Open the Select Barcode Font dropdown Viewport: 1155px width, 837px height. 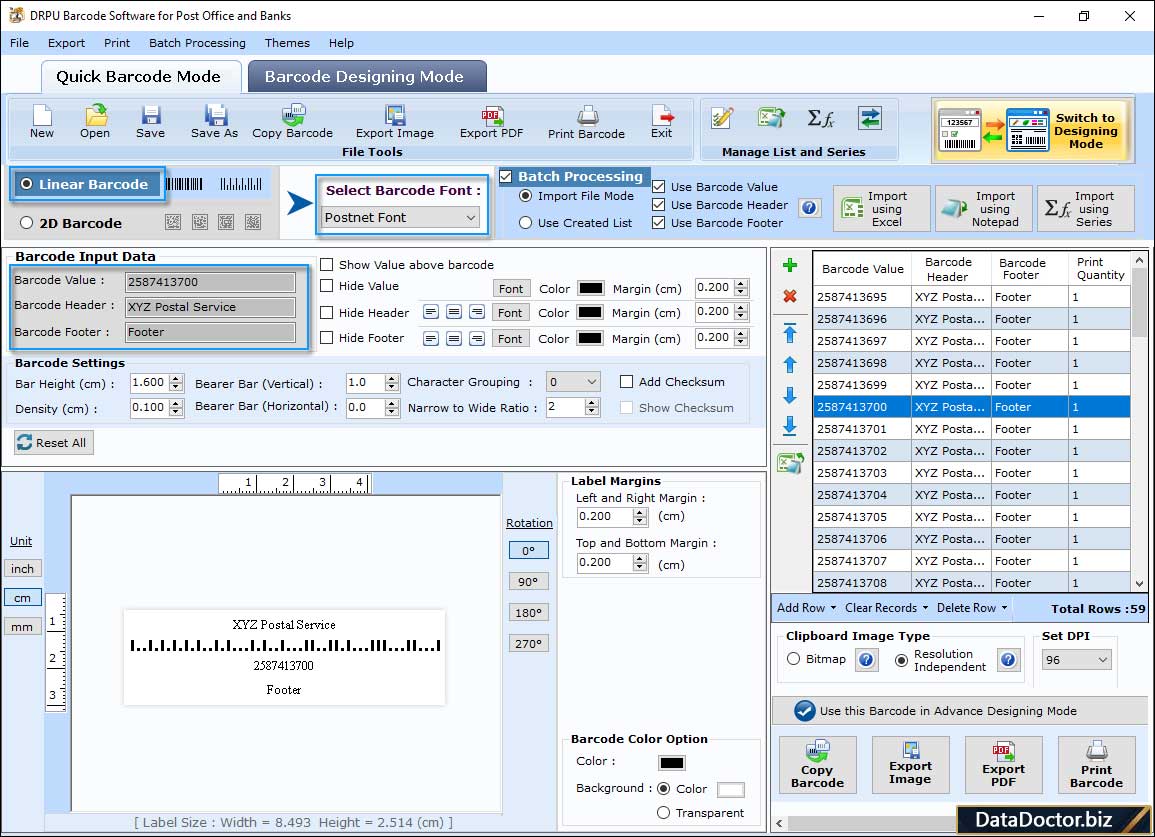tap(401, 217)
